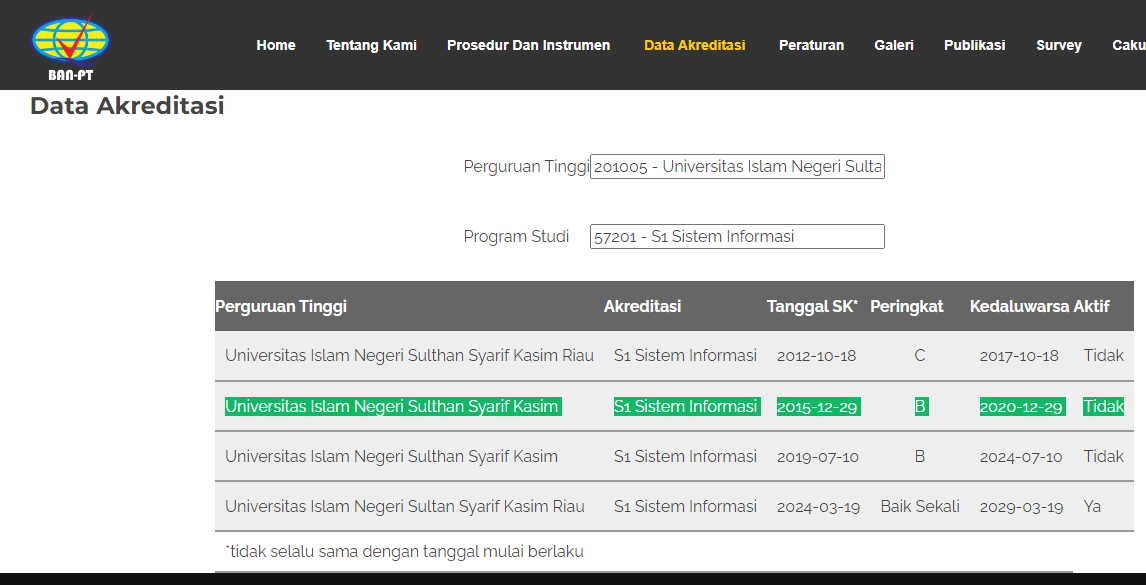1146x585 pixels.
Task: Click expiry date 2029-03-19
Action: point(1022,507)
